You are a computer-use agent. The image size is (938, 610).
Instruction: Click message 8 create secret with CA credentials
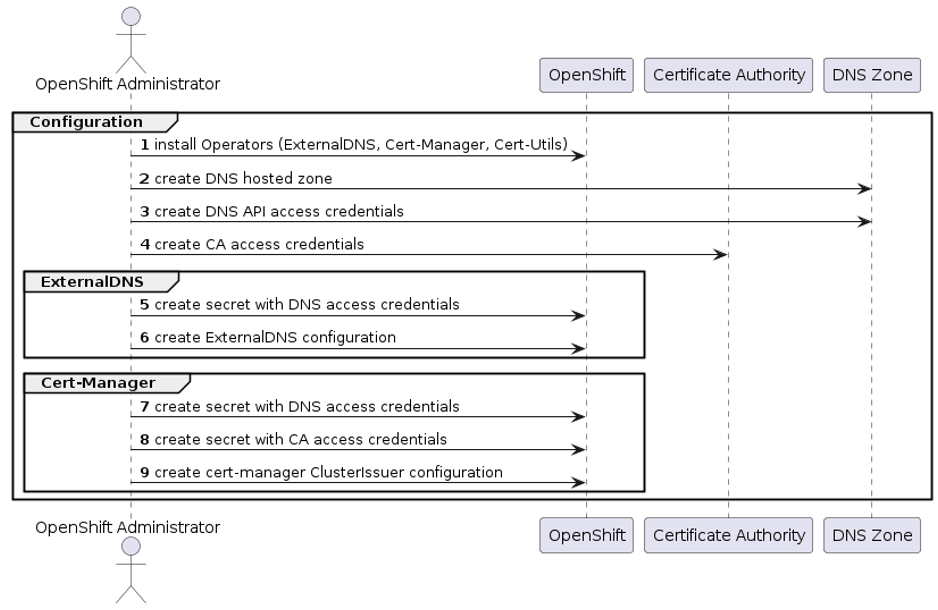tap(293, 440)
